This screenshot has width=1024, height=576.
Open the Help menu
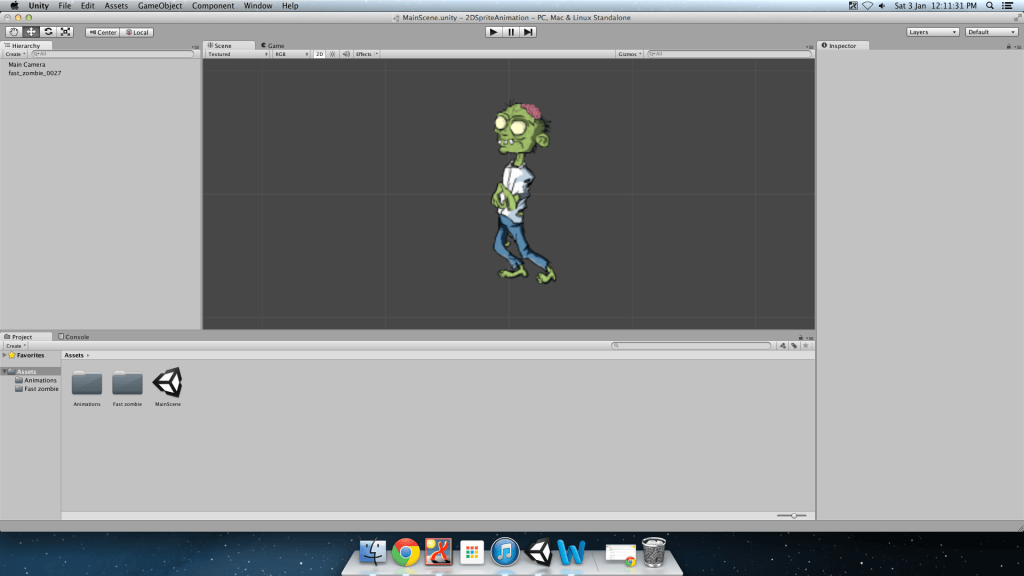point(290,6)
